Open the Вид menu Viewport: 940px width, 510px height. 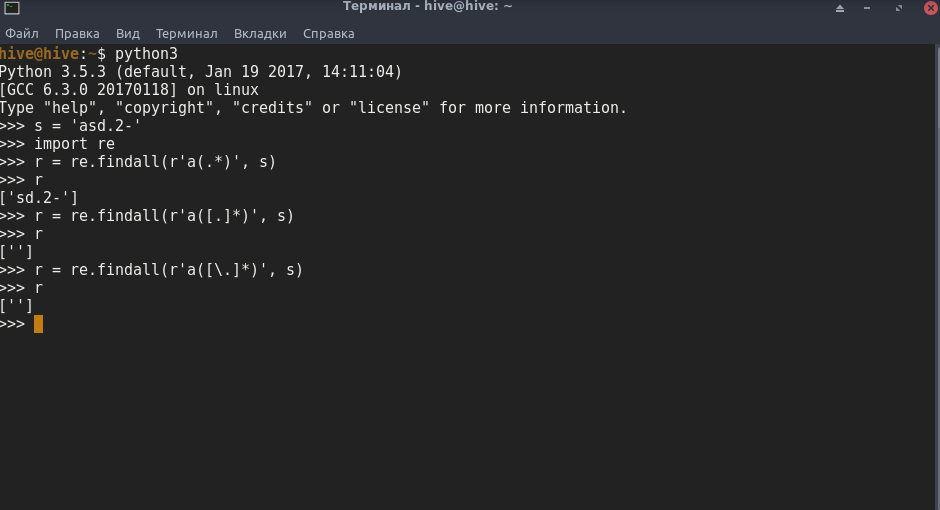point(128,34)
